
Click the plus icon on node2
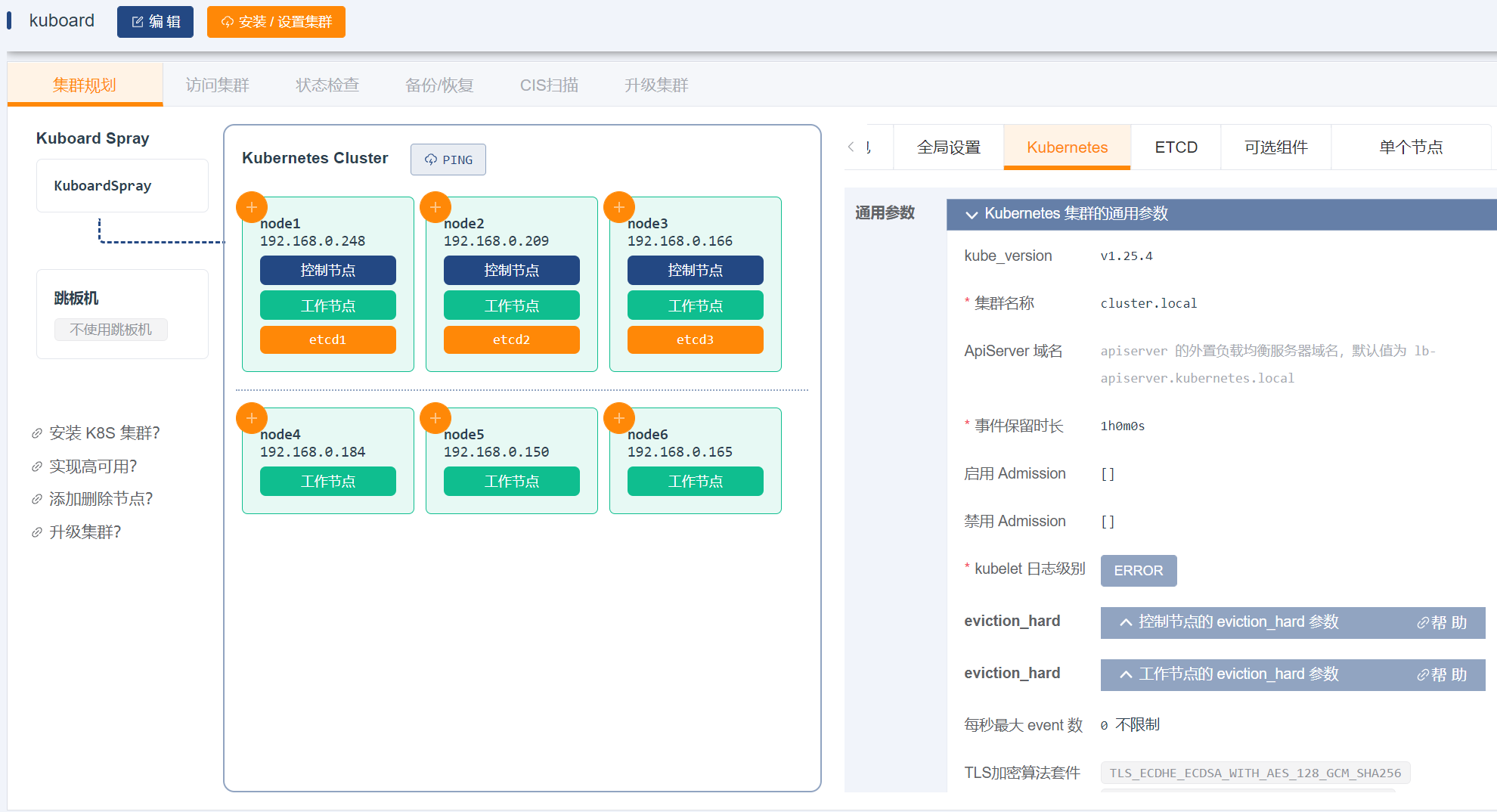(435, 207)
